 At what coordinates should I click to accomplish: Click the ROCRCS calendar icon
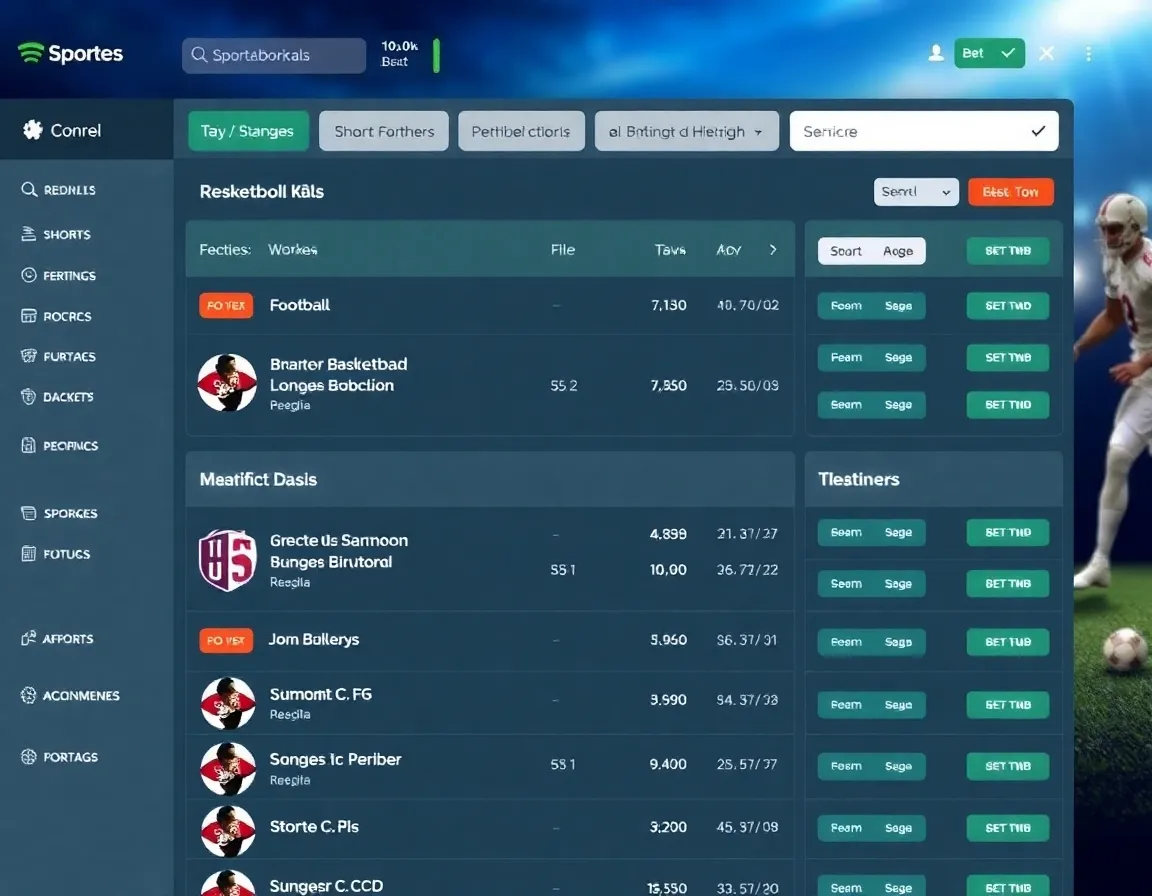[x=27, y=316]
